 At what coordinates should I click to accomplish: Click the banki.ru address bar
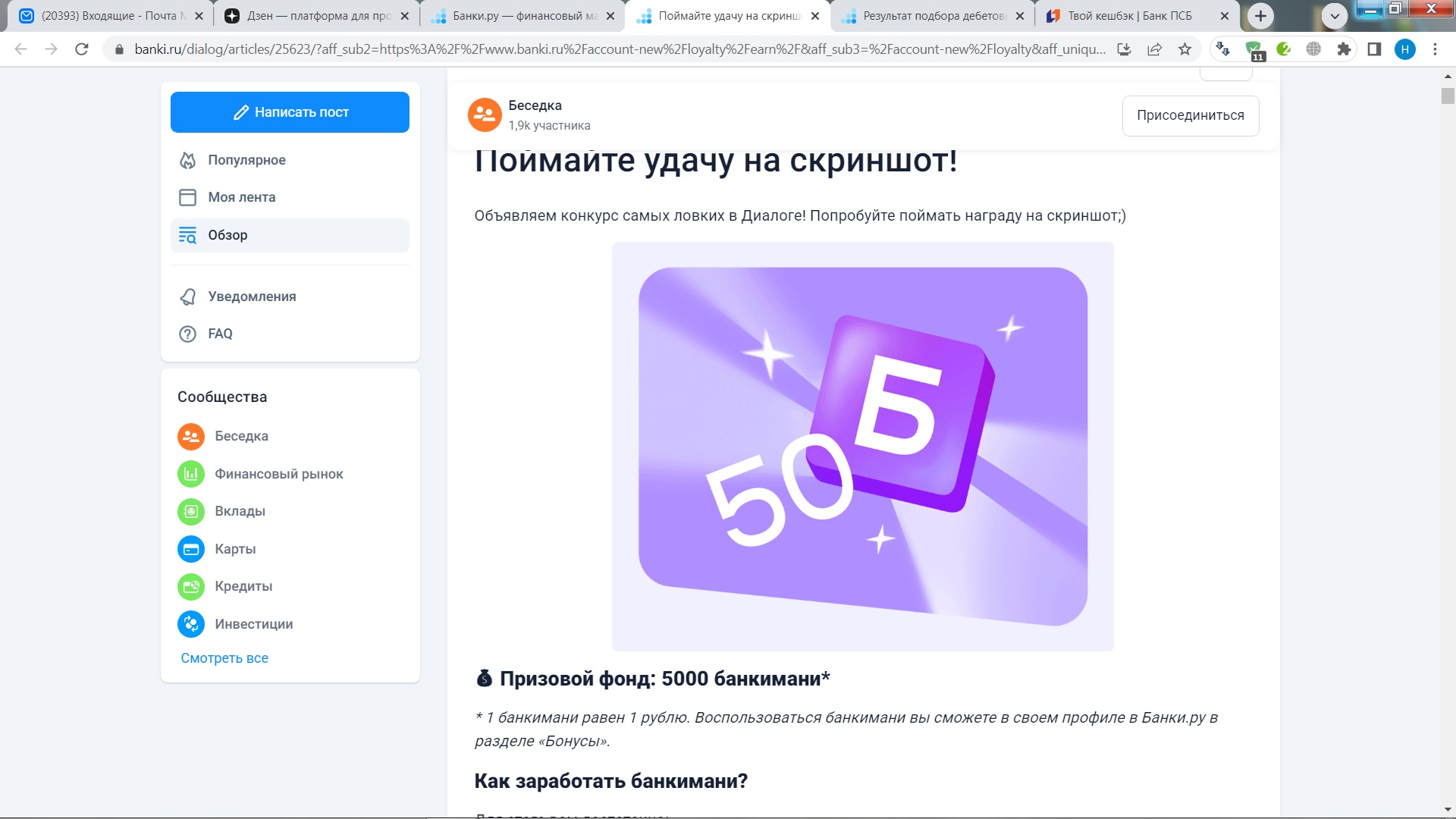coord(620,49)
